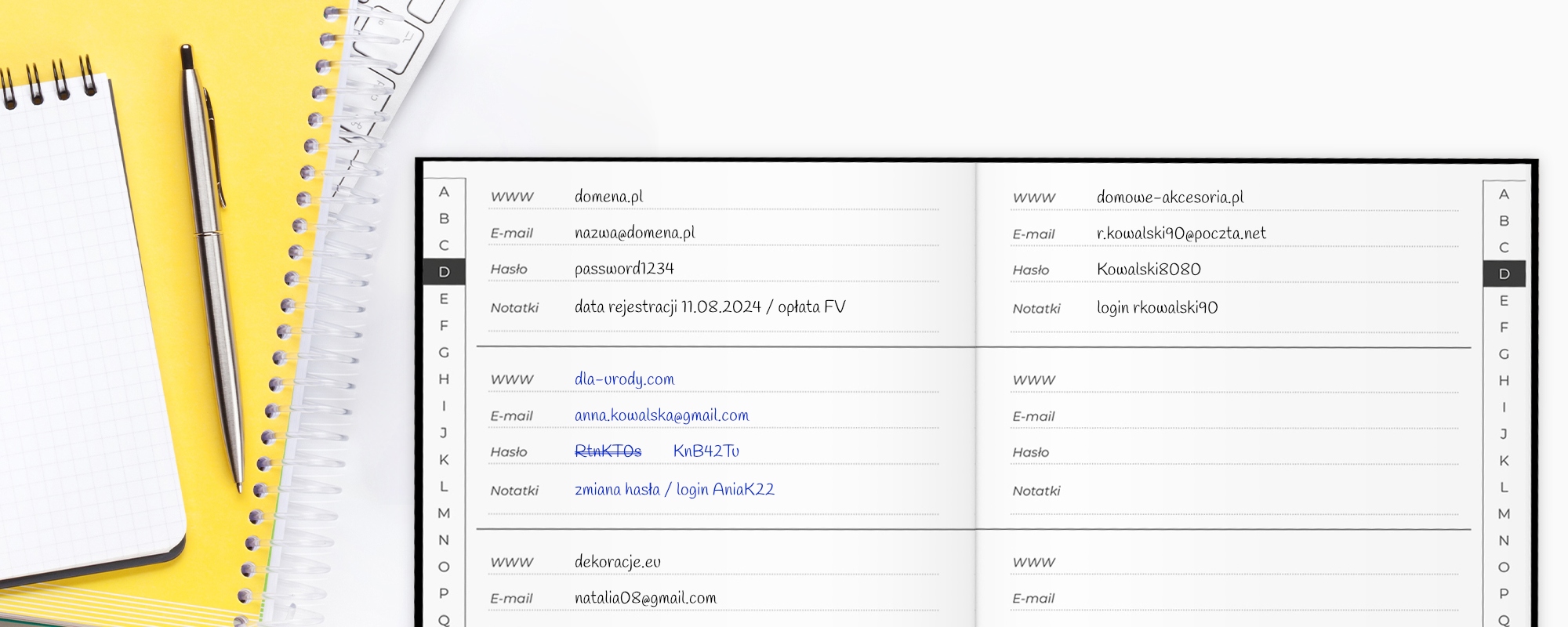Click the Hasło label beside password1234

click(509, 270)
